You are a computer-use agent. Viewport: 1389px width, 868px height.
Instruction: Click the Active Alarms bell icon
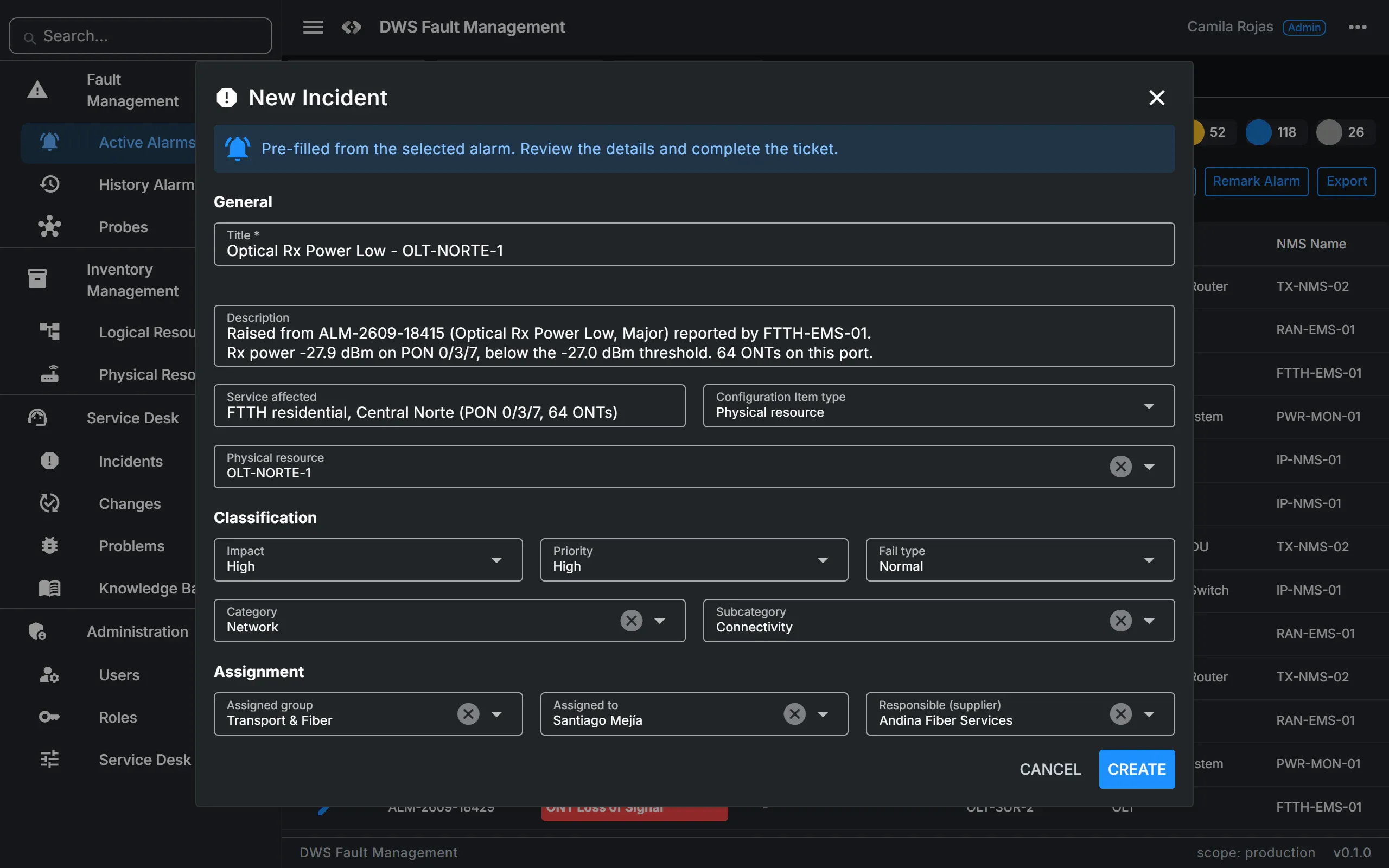[x=49, y=142]
